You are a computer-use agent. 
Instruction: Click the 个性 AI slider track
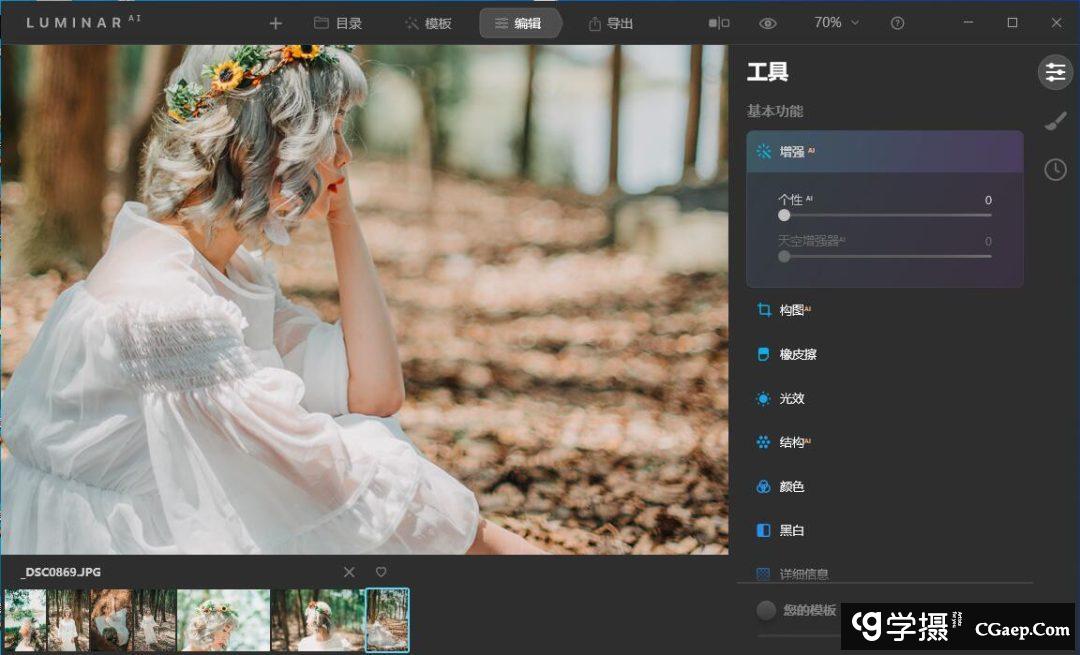pyautogui.click(x=885, y=215)
